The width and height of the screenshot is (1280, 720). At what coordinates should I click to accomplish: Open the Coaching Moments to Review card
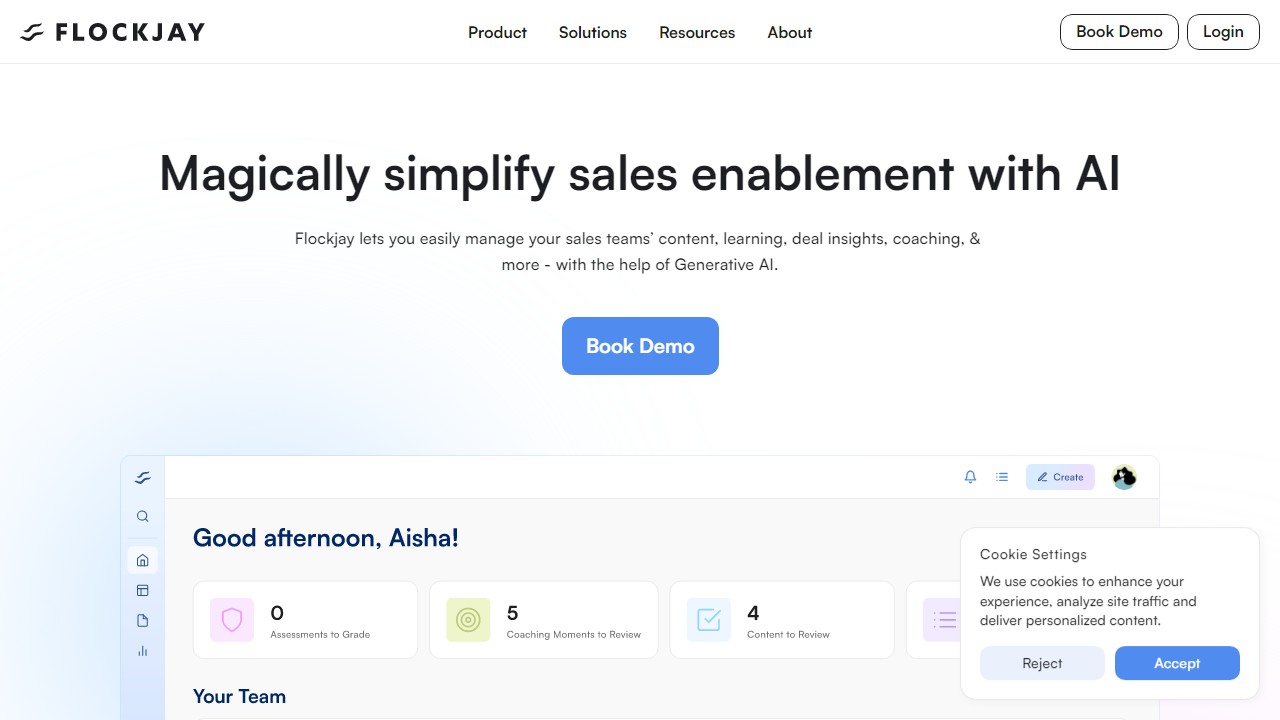pos(544,620)
